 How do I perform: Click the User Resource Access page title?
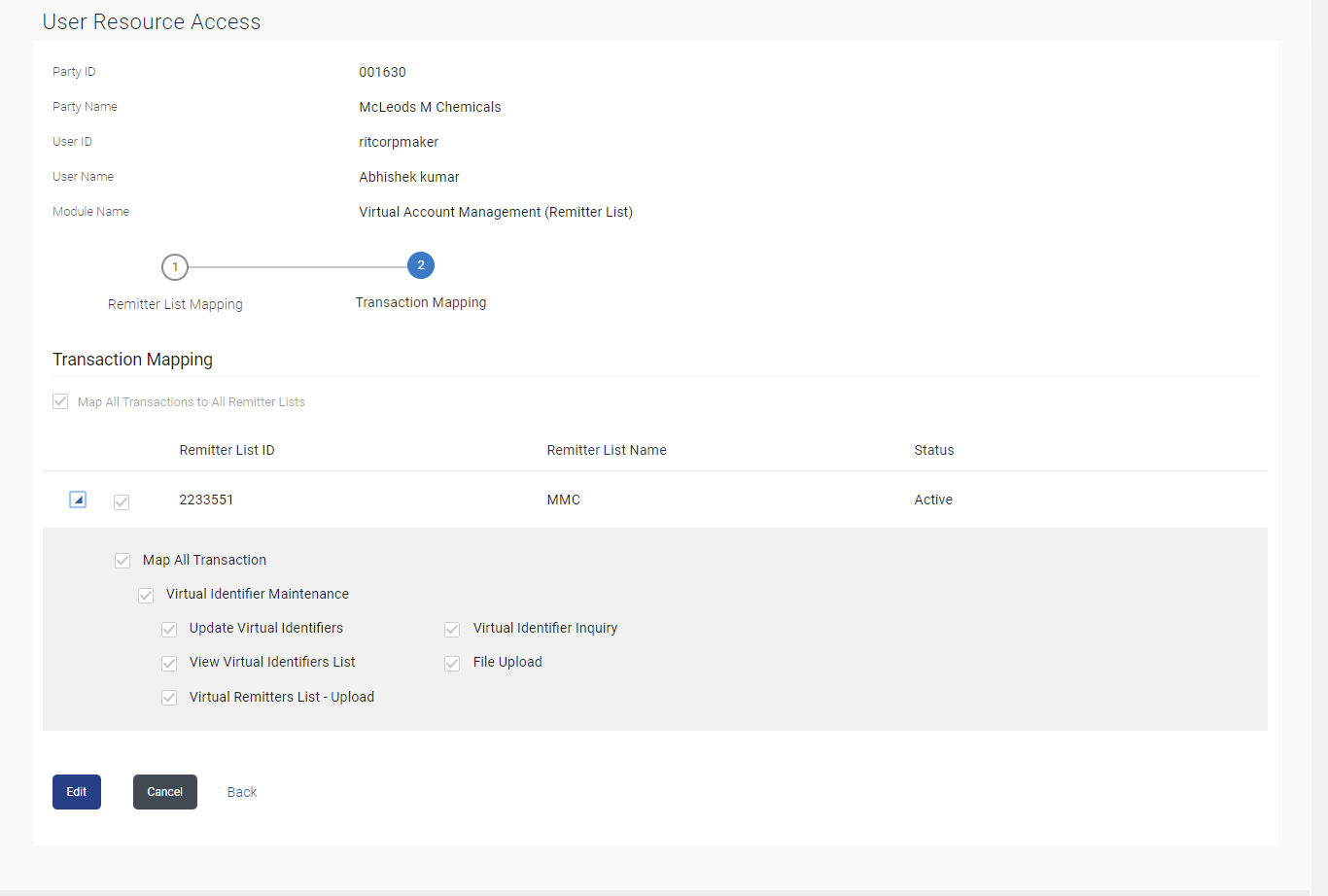[152, 21]
